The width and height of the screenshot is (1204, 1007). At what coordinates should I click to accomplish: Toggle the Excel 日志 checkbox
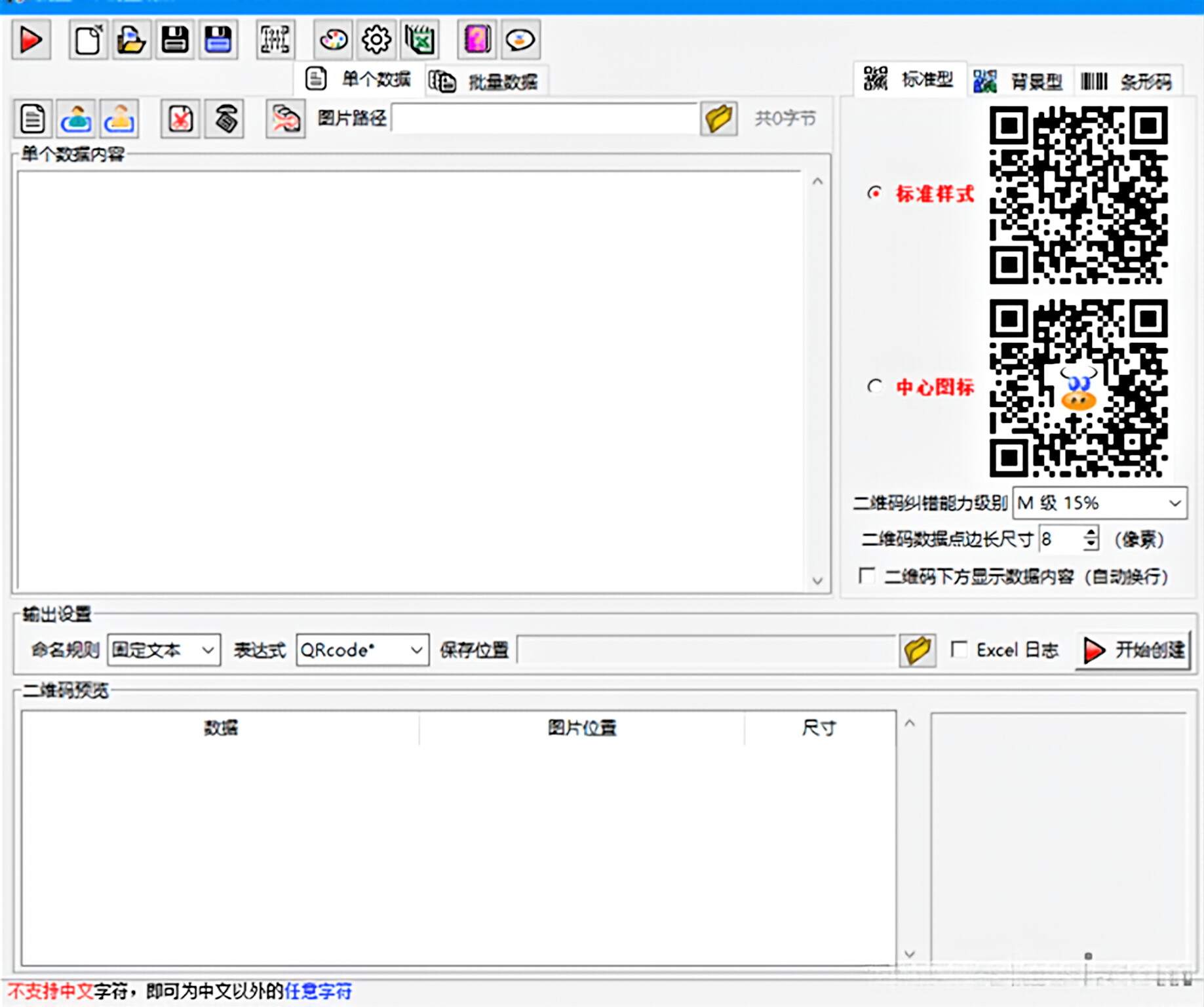[959, 649]
